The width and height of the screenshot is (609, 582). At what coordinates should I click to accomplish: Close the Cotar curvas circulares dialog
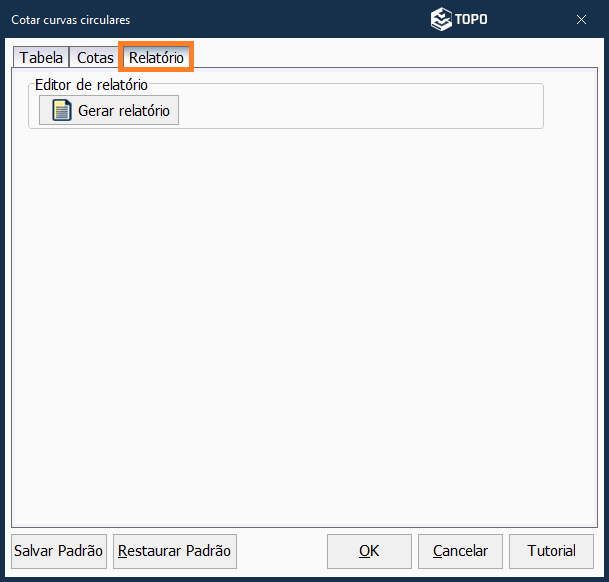(x=581, y=19)
